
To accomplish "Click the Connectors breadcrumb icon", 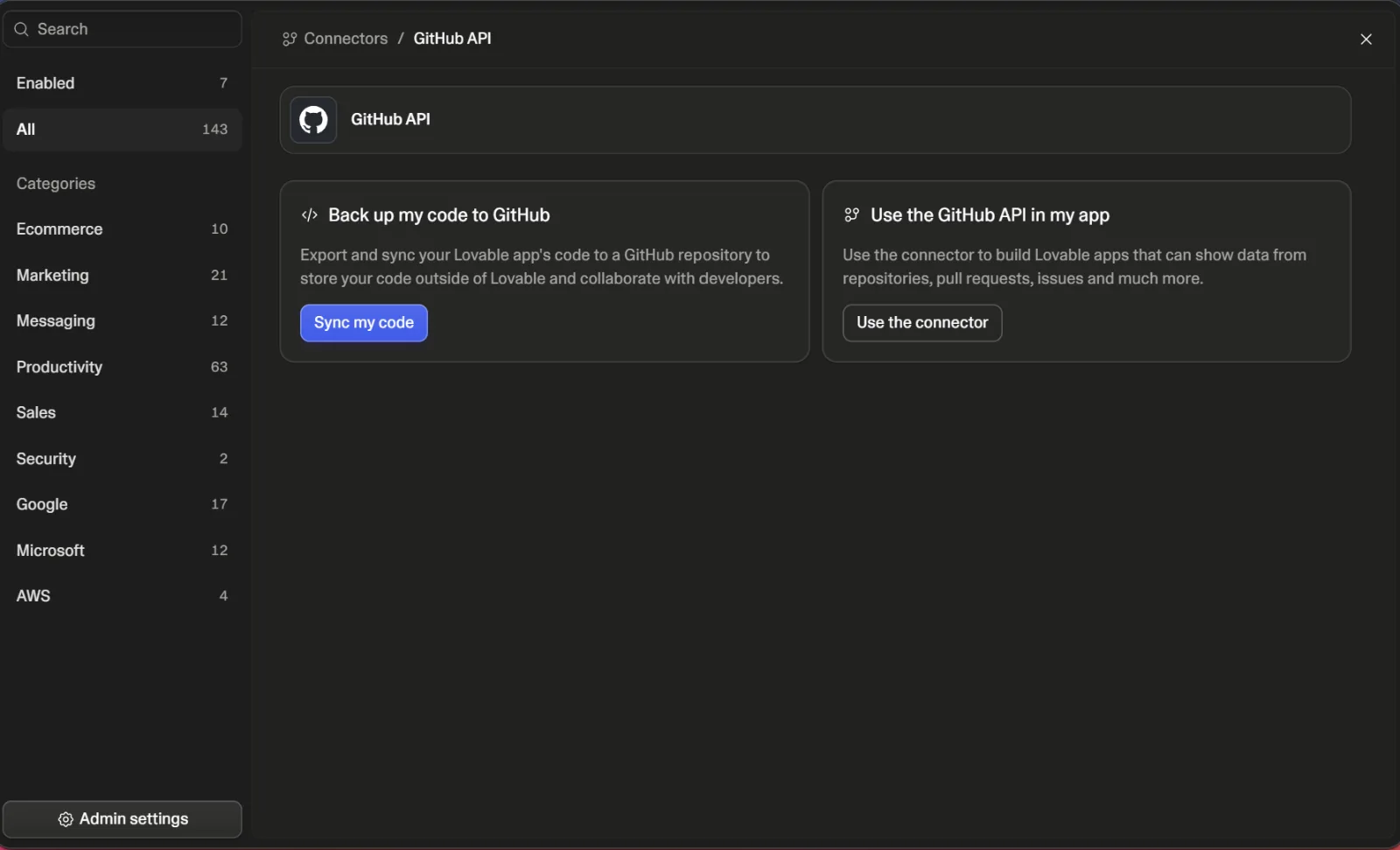I will tap(290, 39).
